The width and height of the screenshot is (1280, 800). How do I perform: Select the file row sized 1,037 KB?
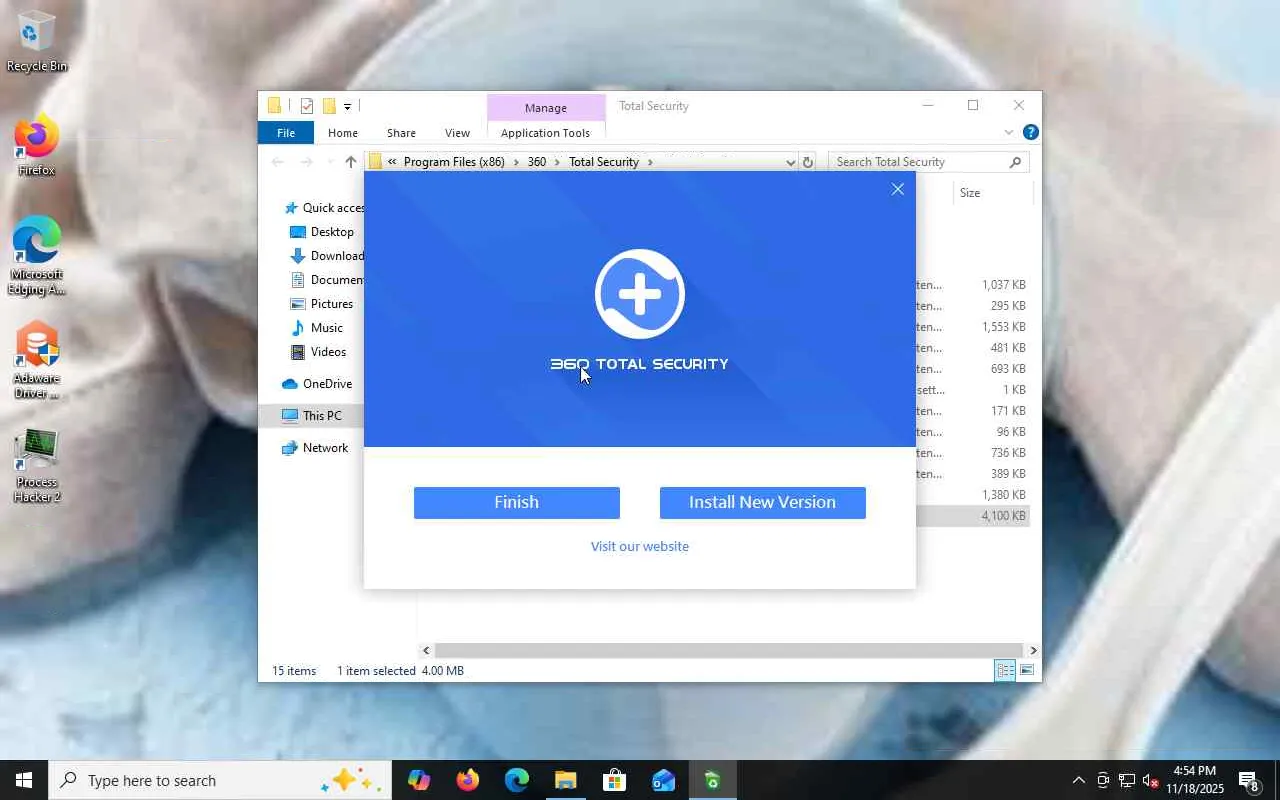tap(972, 285)
